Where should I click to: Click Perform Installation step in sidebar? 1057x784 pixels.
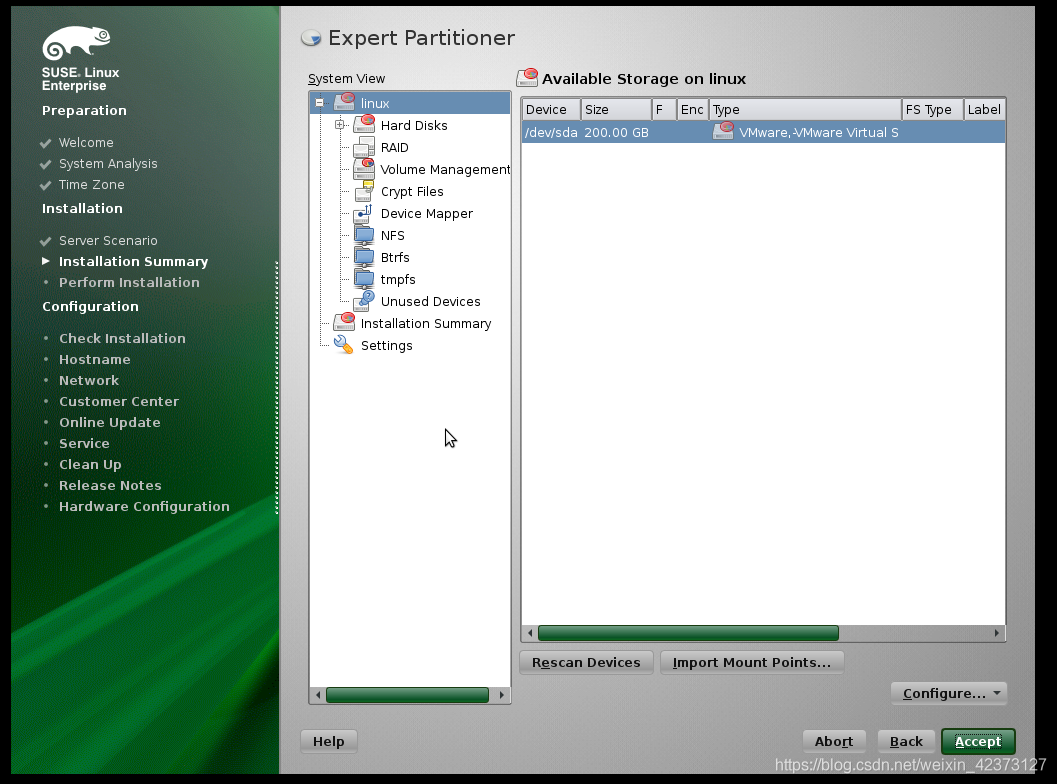[129, 282]
